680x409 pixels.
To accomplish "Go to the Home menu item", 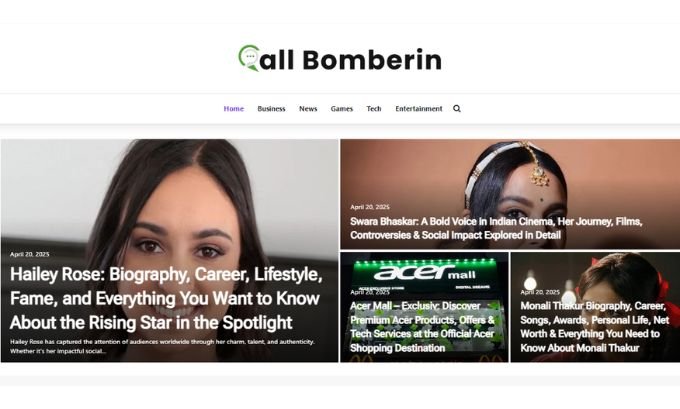I will (234, 108).
